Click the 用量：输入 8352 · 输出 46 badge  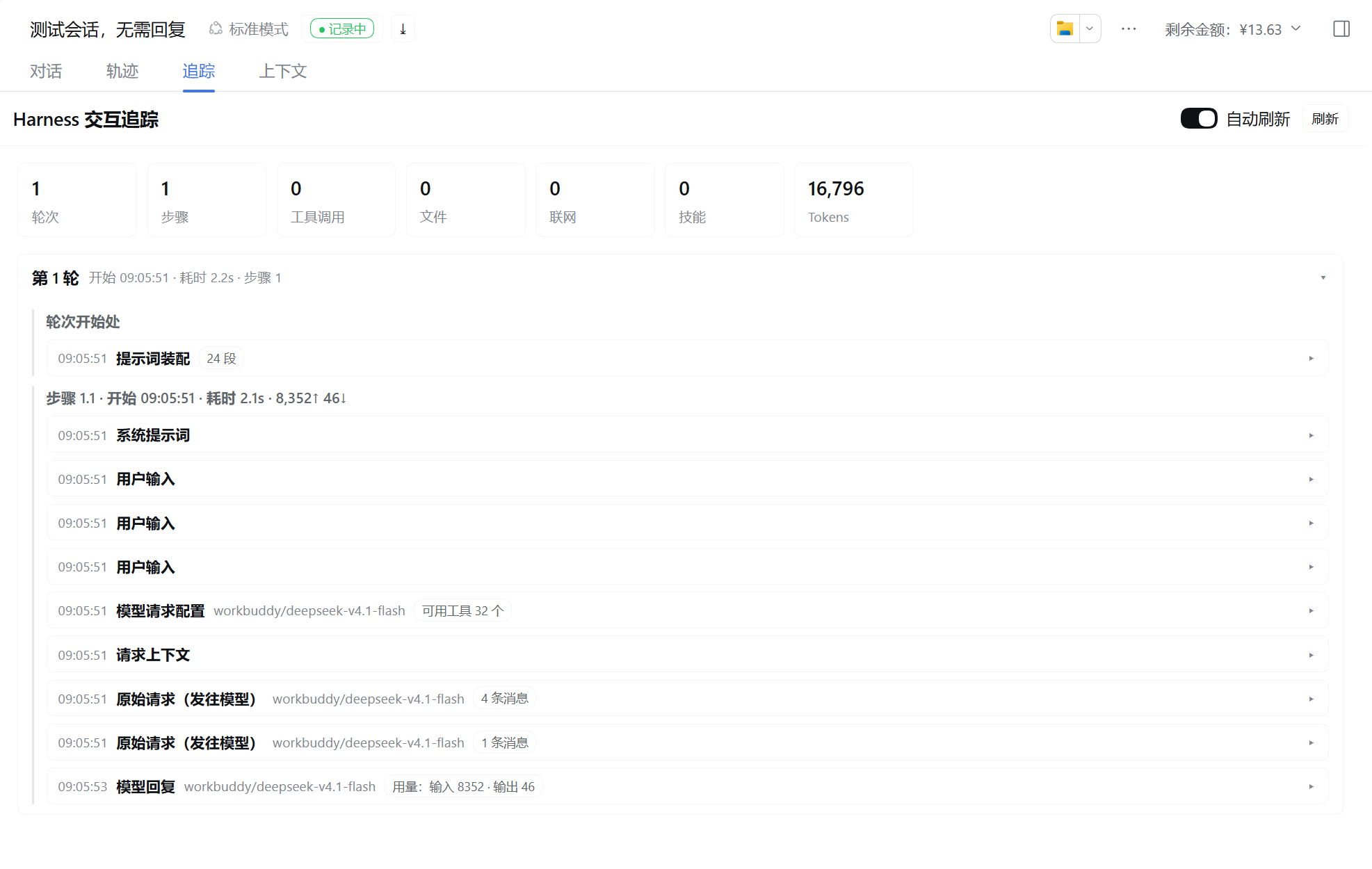point(463,787)
